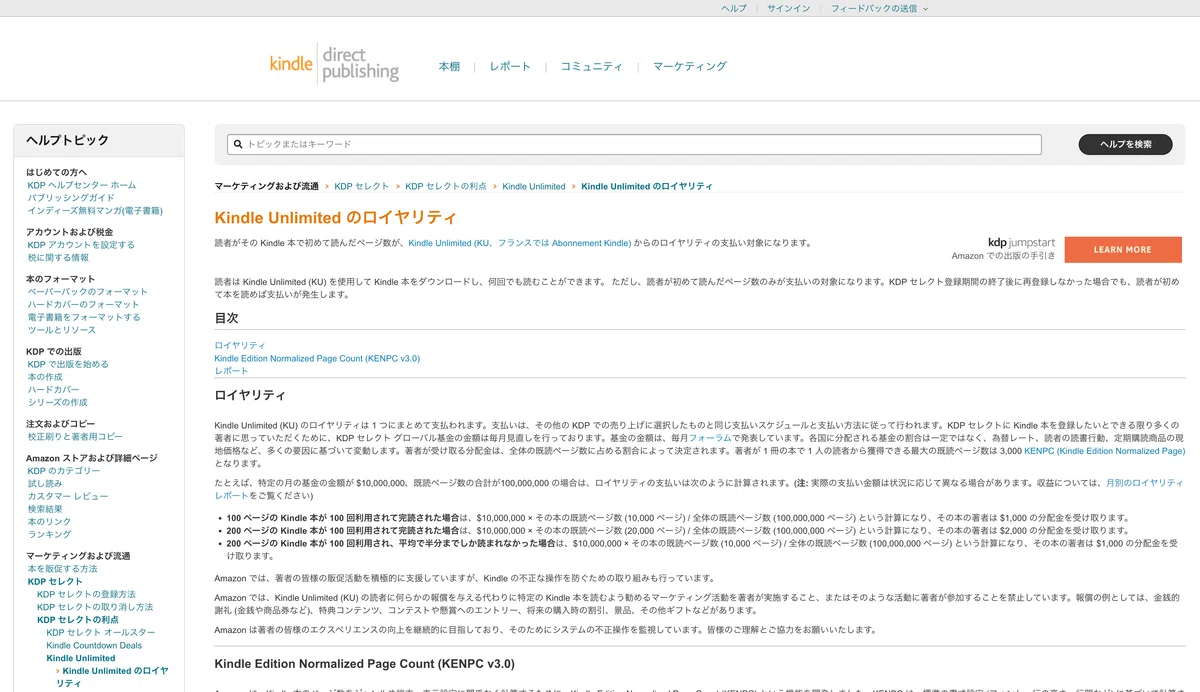Image resolution: width=1200 pixels, height=692 pixels.
Task: Open ランキング in sidebar
Action: [49, 535]
